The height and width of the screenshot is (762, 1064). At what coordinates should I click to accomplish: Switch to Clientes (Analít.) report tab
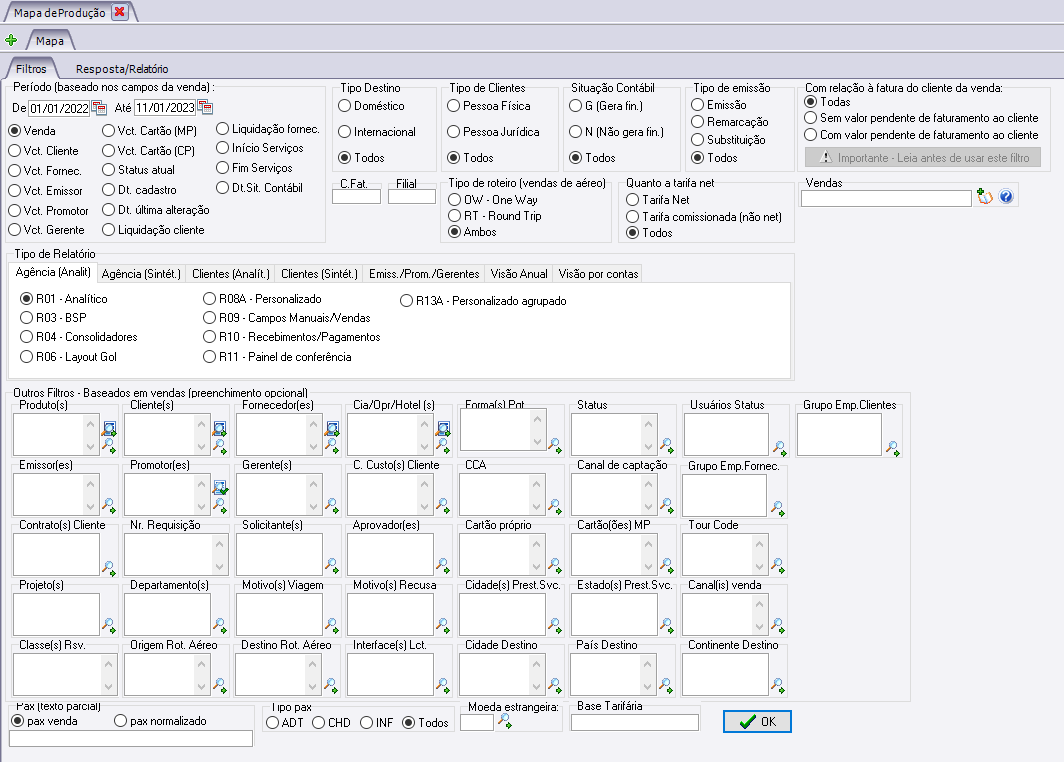tap(231, 273)
